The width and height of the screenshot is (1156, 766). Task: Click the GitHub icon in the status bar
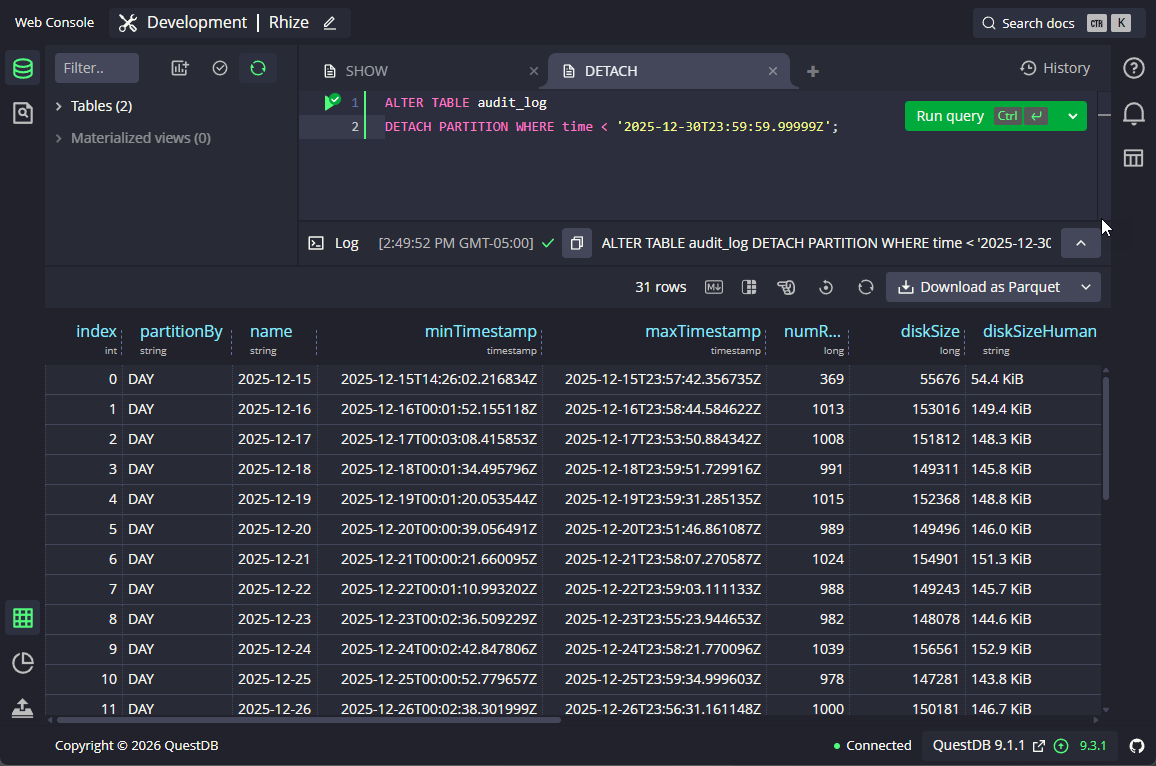point(1136,745)
